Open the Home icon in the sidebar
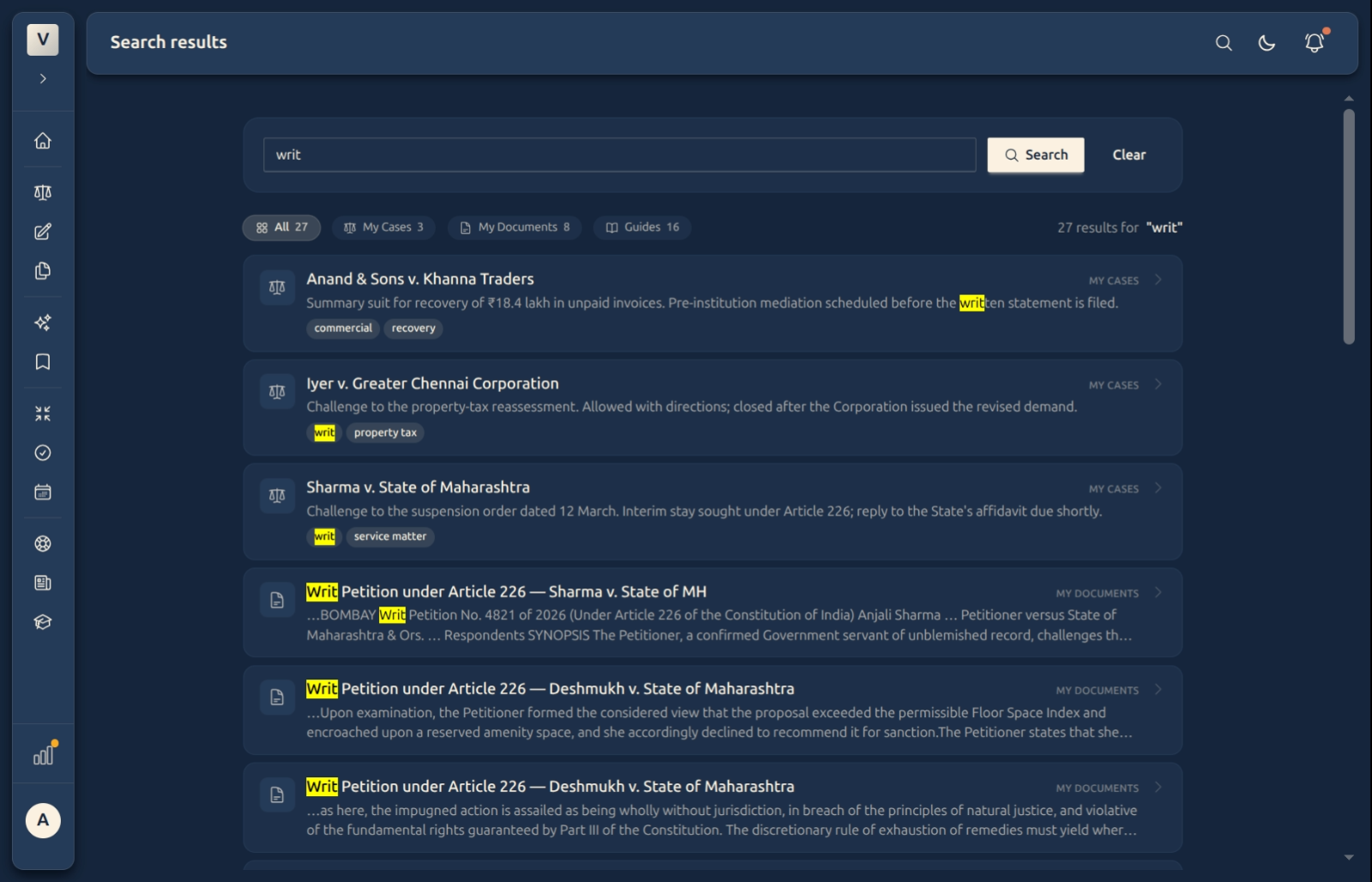This screenshot has width=1372, height=882. 43,141
